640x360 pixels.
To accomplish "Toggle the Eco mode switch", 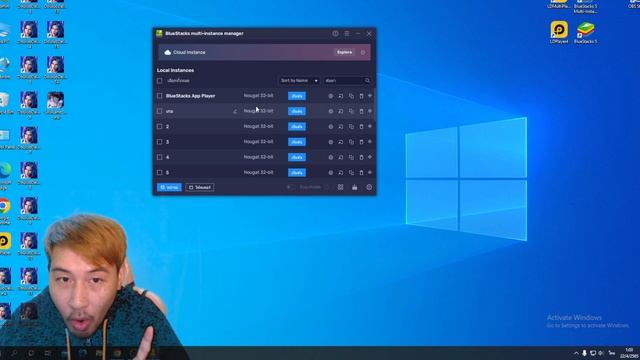I will (290, 187).
